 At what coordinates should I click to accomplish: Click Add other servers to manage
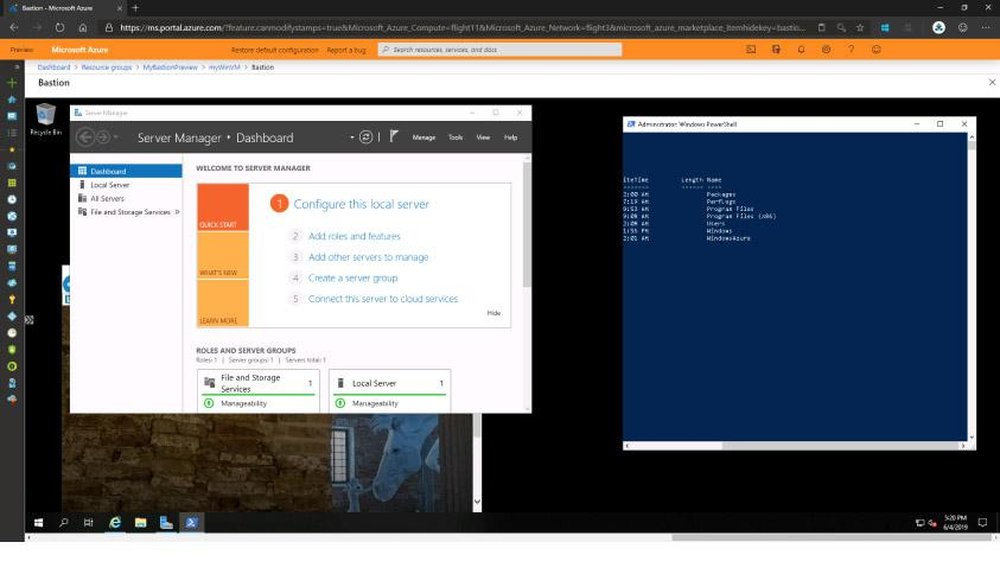pos(368,257)
